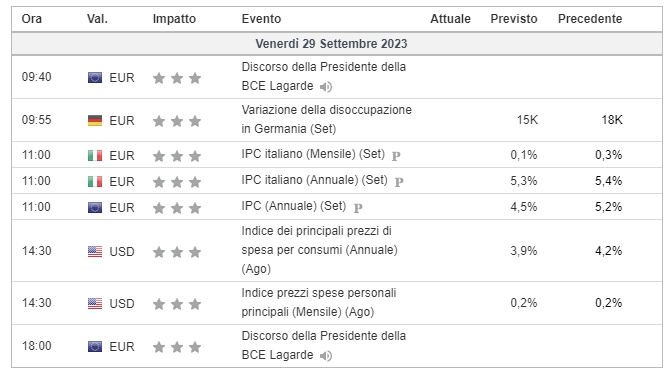Click the US flag in the 14:30 Annuale row
Image resolution: width=669 pixels, height=370 pixels.
pyautogui.click(x=95, y=252)
